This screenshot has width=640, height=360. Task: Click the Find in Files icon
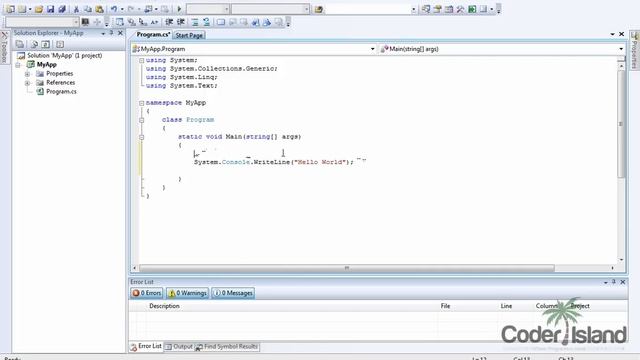(319, 9)
